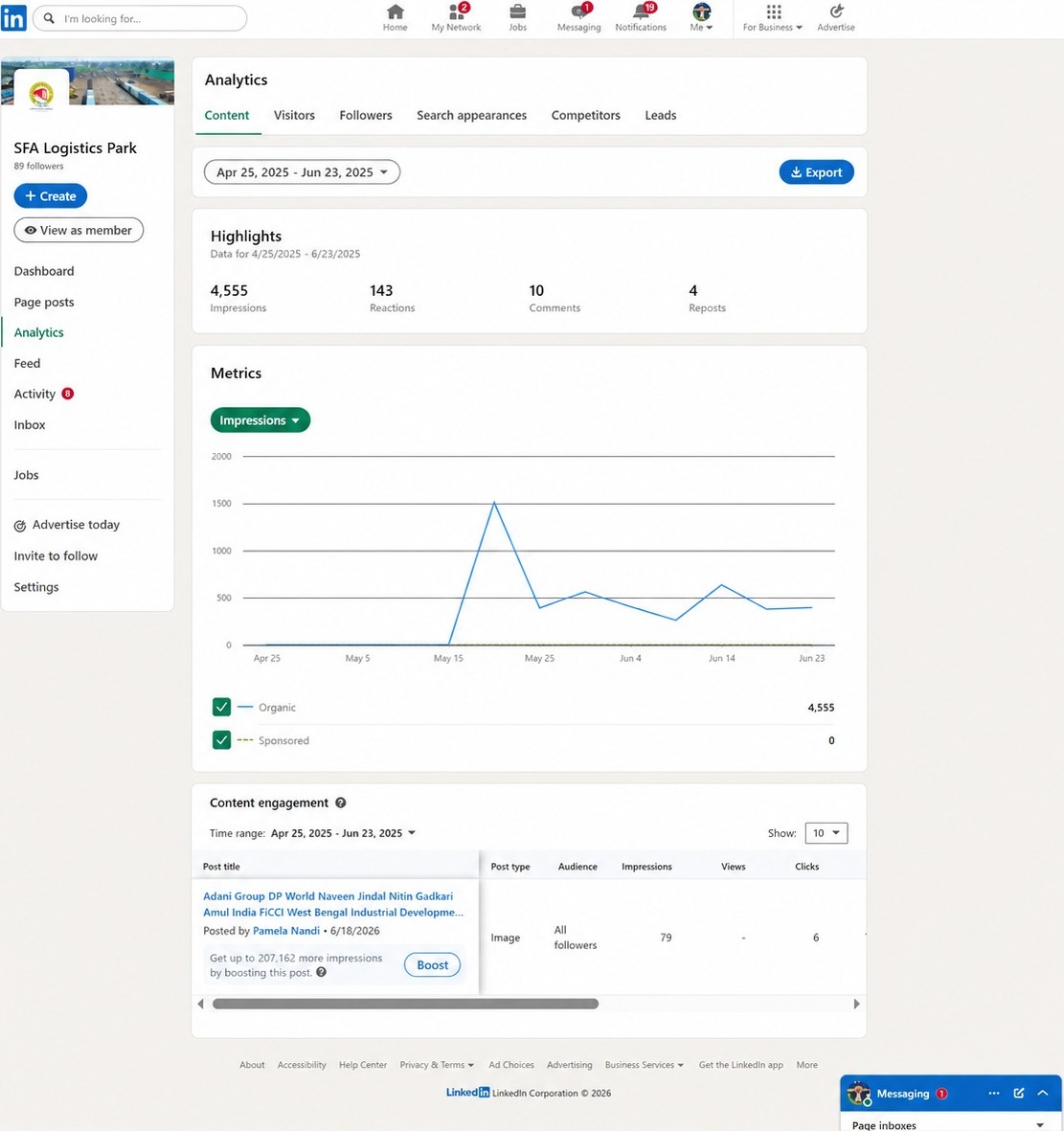This screenshot has width=1064, height=1131.
Task: Click the Boost button
Action: [x=432, y=965]
